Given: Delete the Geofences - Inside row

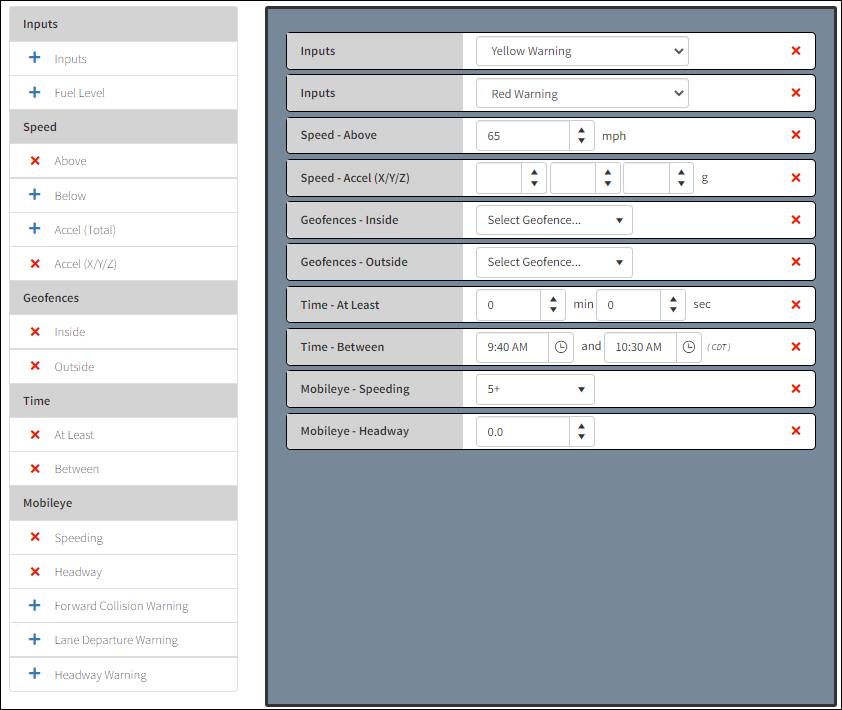Looking at the screenshot, I should (x=796, y=219).
